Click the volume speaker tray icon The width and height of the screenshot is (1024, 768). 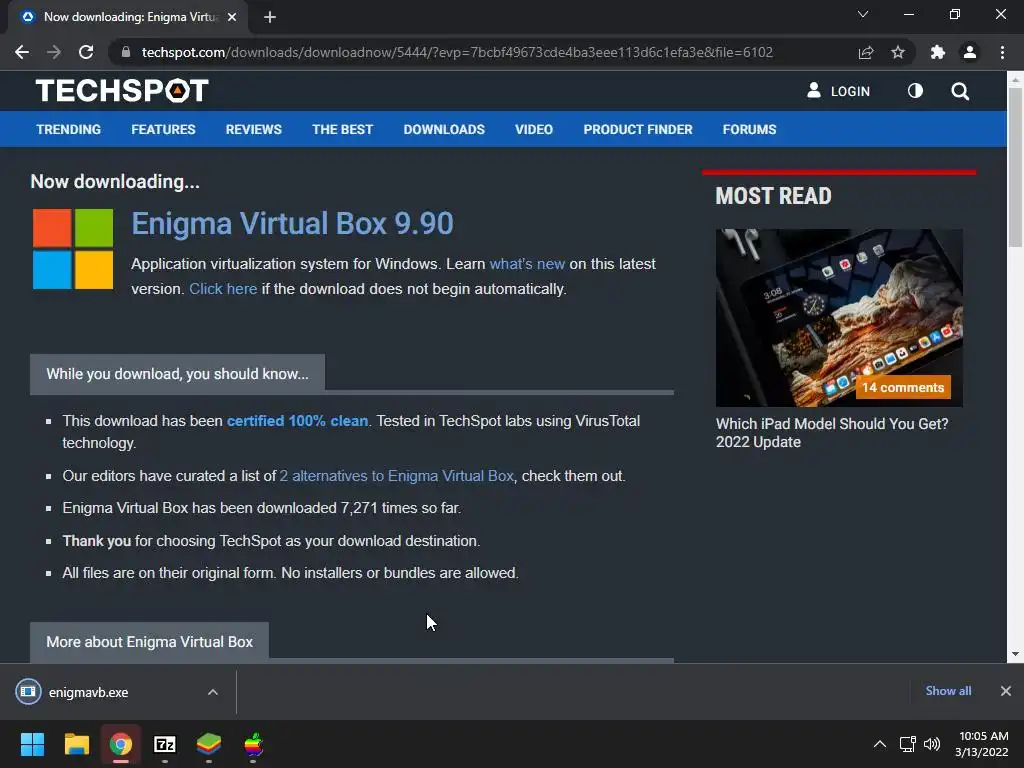[x=932, y=744]
